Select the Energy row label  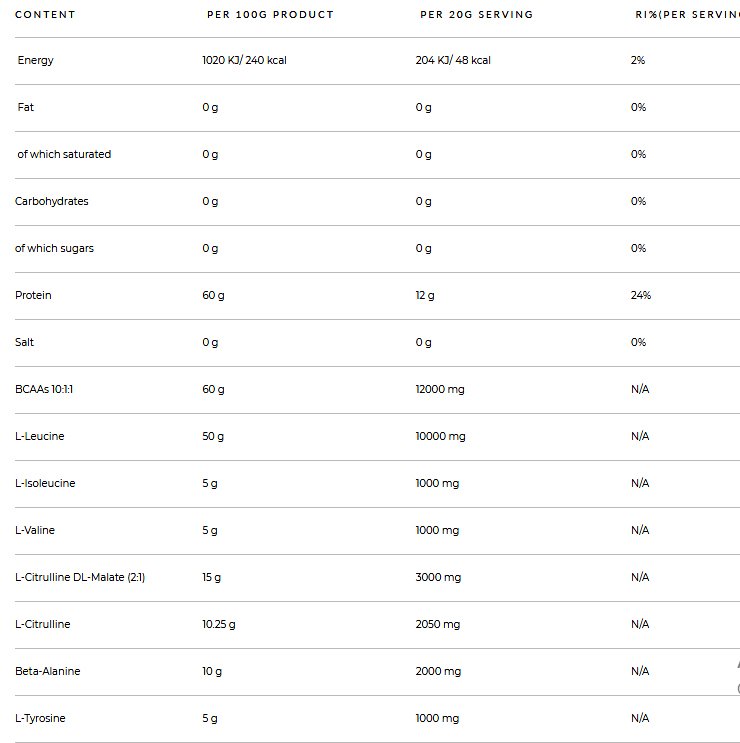point(36,60)
